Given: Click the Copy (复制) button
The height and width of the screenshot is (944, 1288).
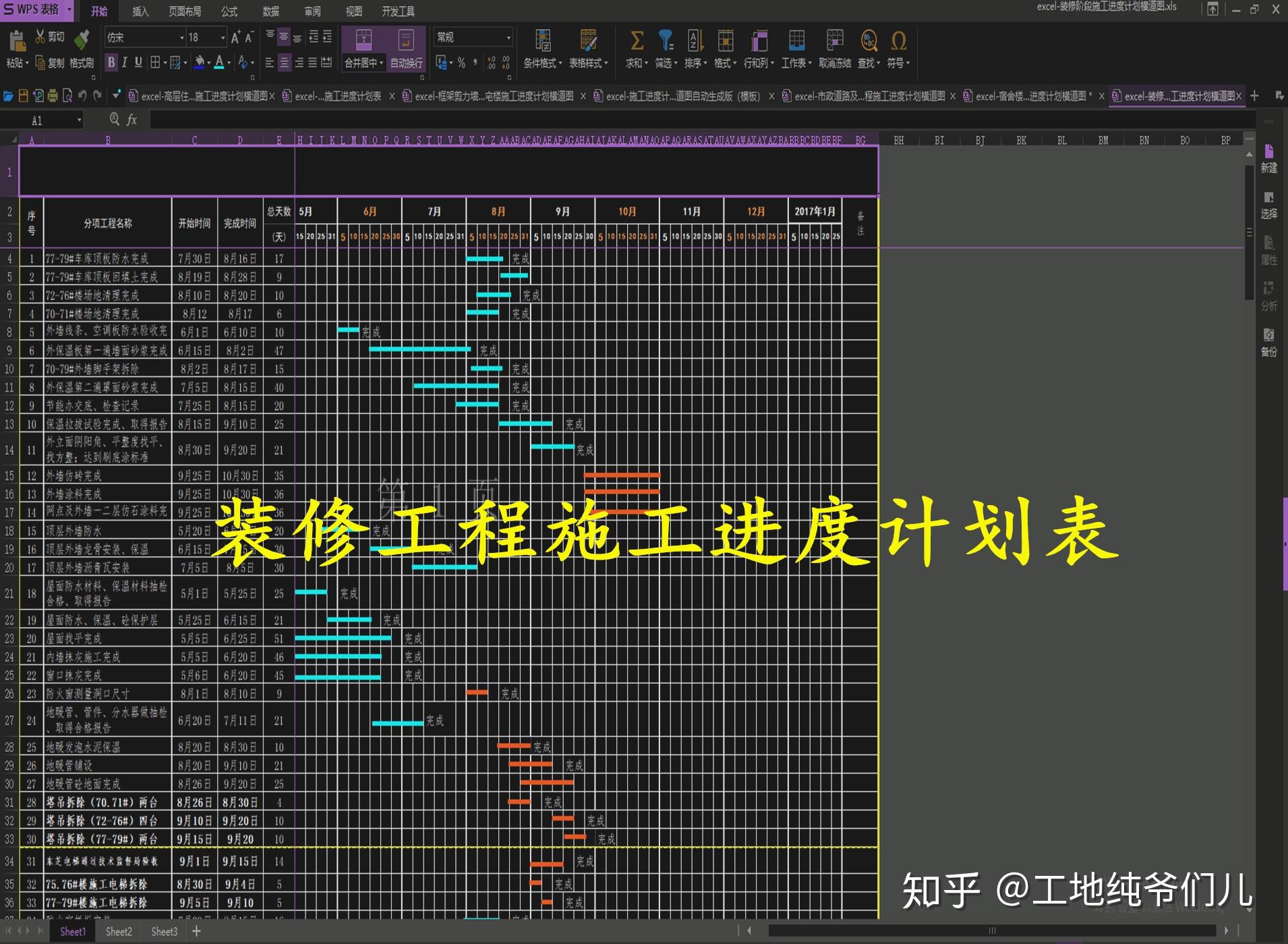Looking at the screenshot, I should [x=50, y=63].
